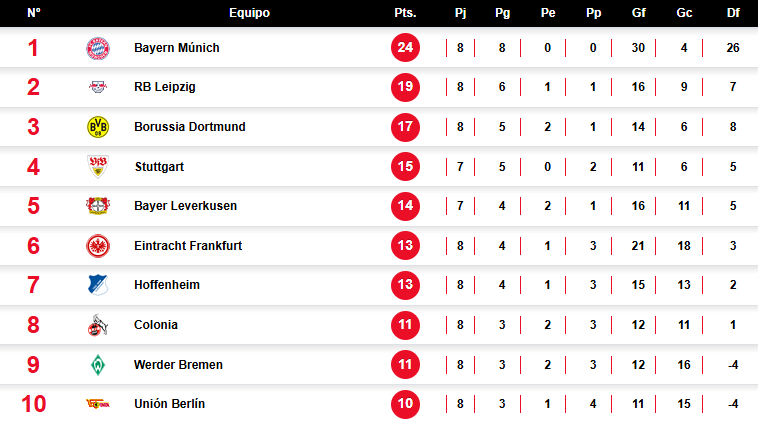This screenshot has width=758, height=421.
Task: Click Bayern Múnich's red 24 points badge
Action: pyautogui.click(x=405, y=48)
